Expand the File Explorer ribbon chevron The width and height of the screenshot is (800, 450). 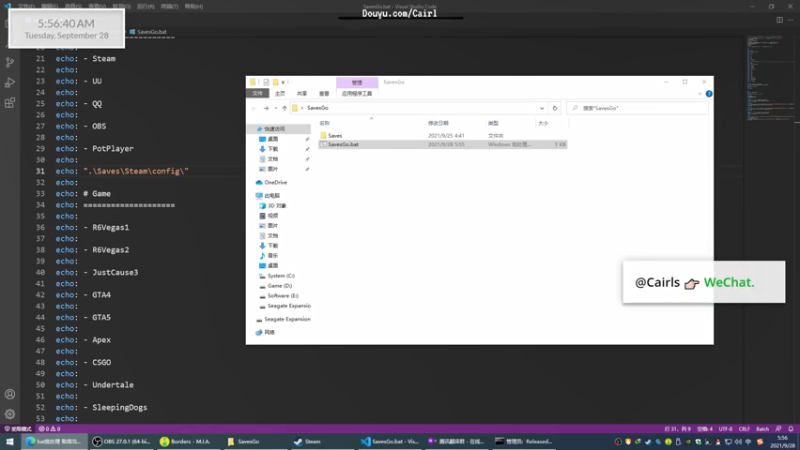tap(699, 94)
